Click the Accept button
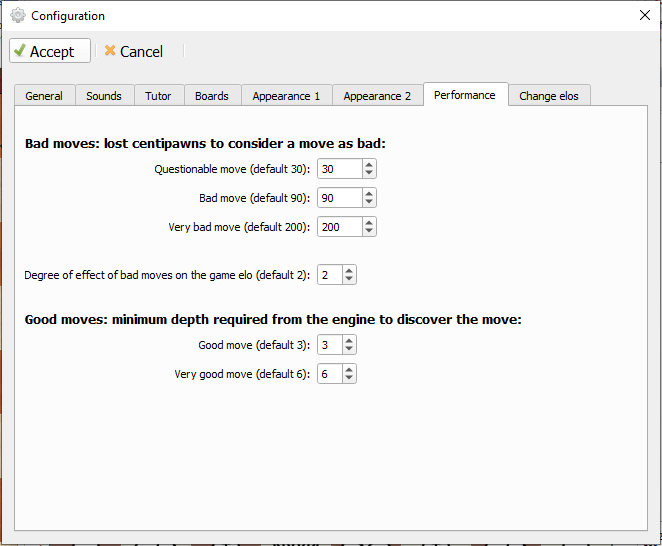 (x=50, y=51)
